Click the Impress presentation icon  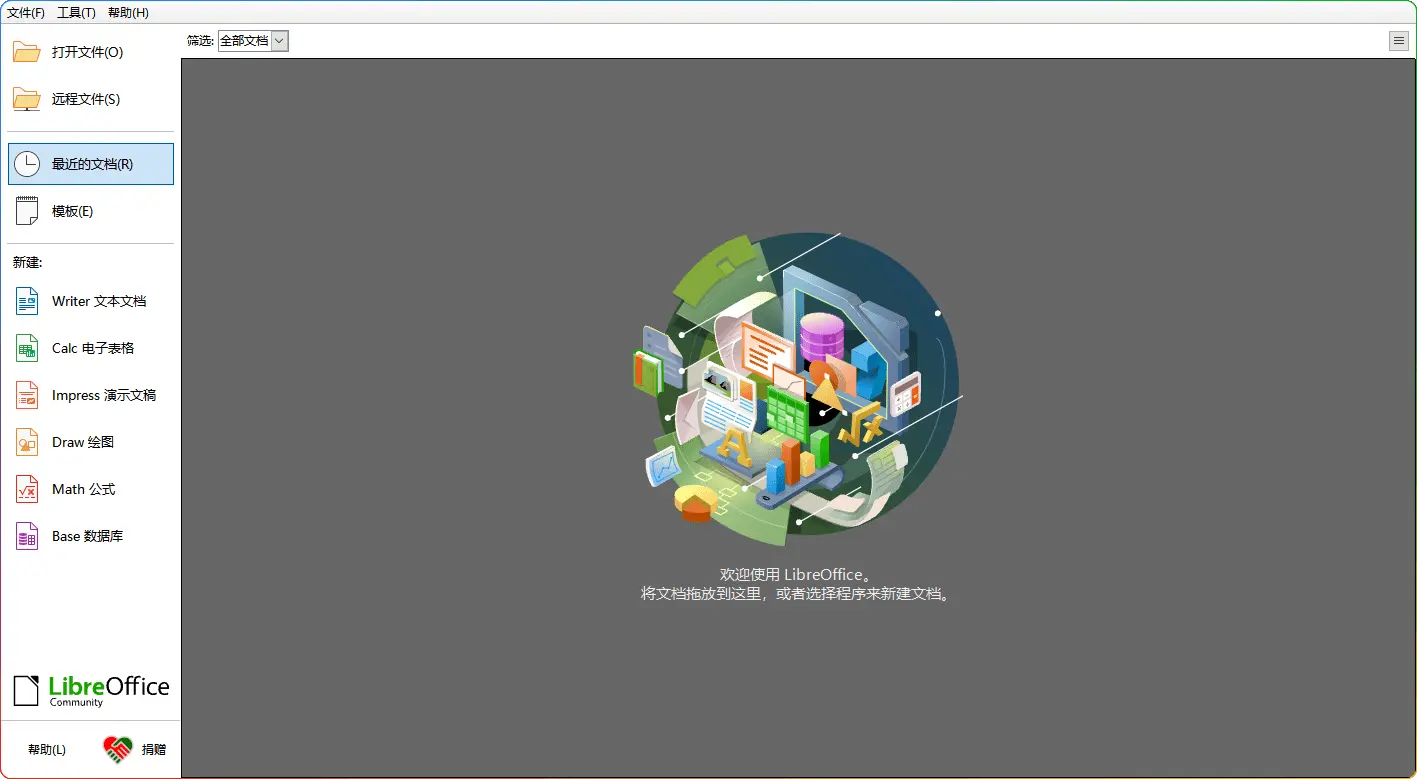tap(27, 395)
